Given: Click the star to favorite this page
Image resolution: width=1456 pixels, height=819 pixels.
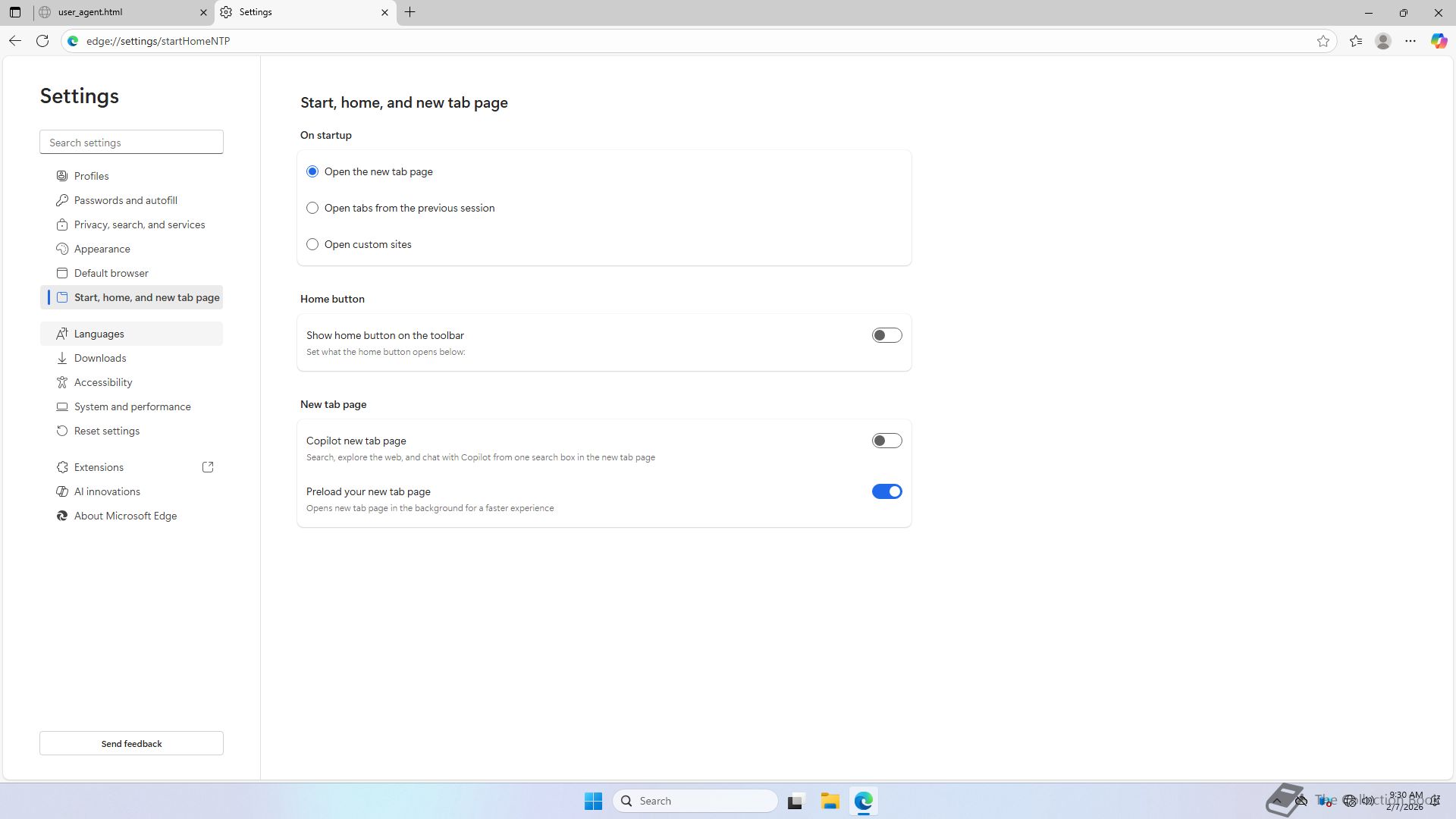Looking at the screenshot, I should tap(1323, 41).
